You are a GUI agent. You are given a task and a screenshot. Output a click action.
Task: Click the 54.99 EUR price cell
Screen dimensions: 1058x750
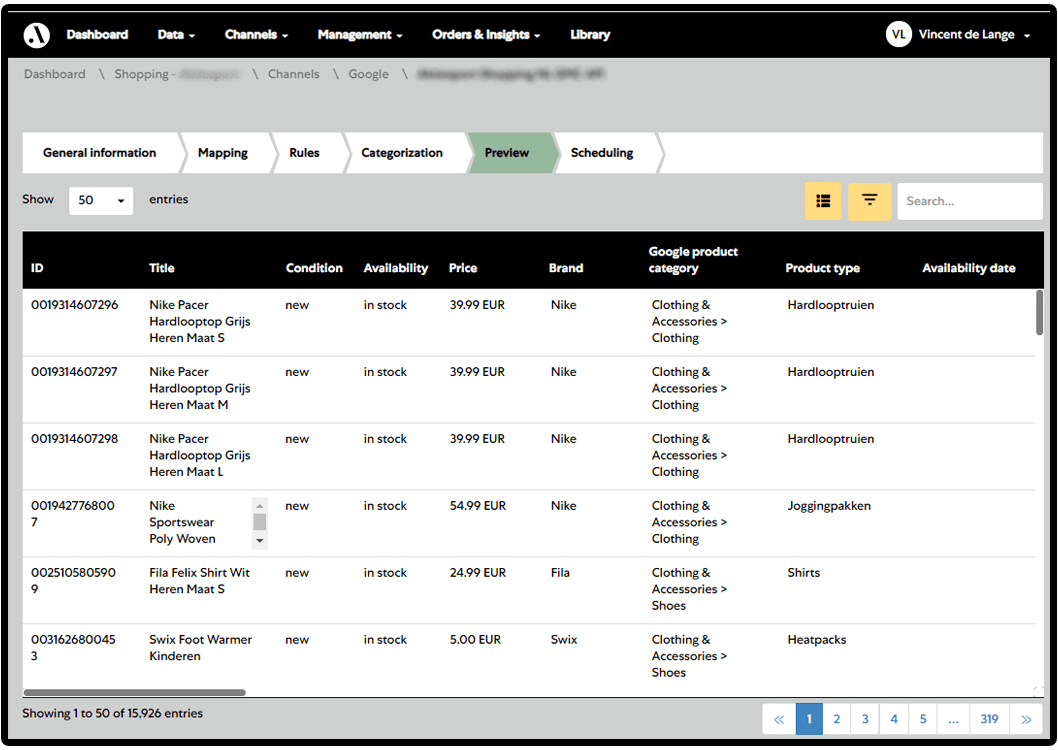point(478,506)
